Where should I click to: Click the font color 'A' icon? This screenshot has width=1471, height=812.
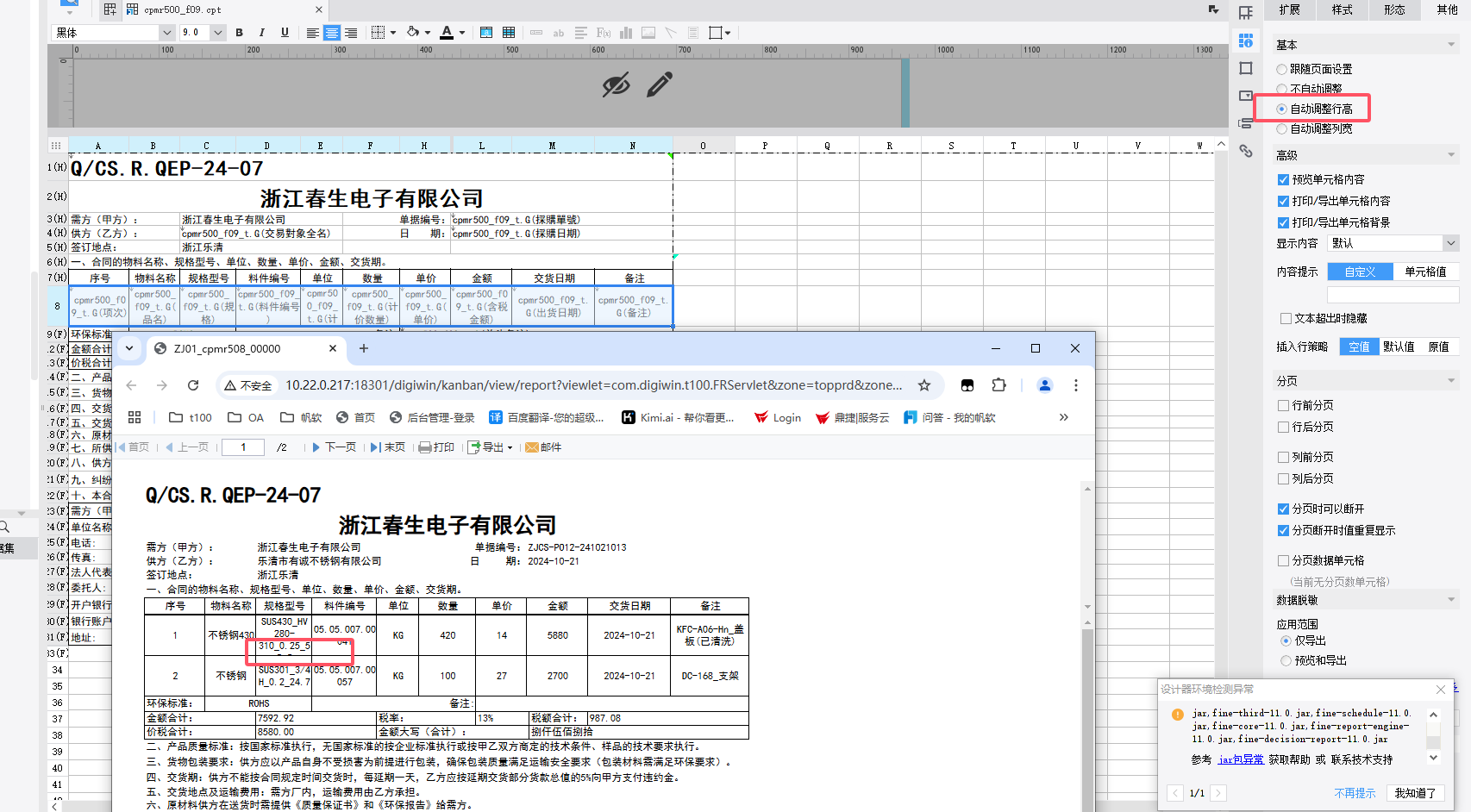point(447,32)
